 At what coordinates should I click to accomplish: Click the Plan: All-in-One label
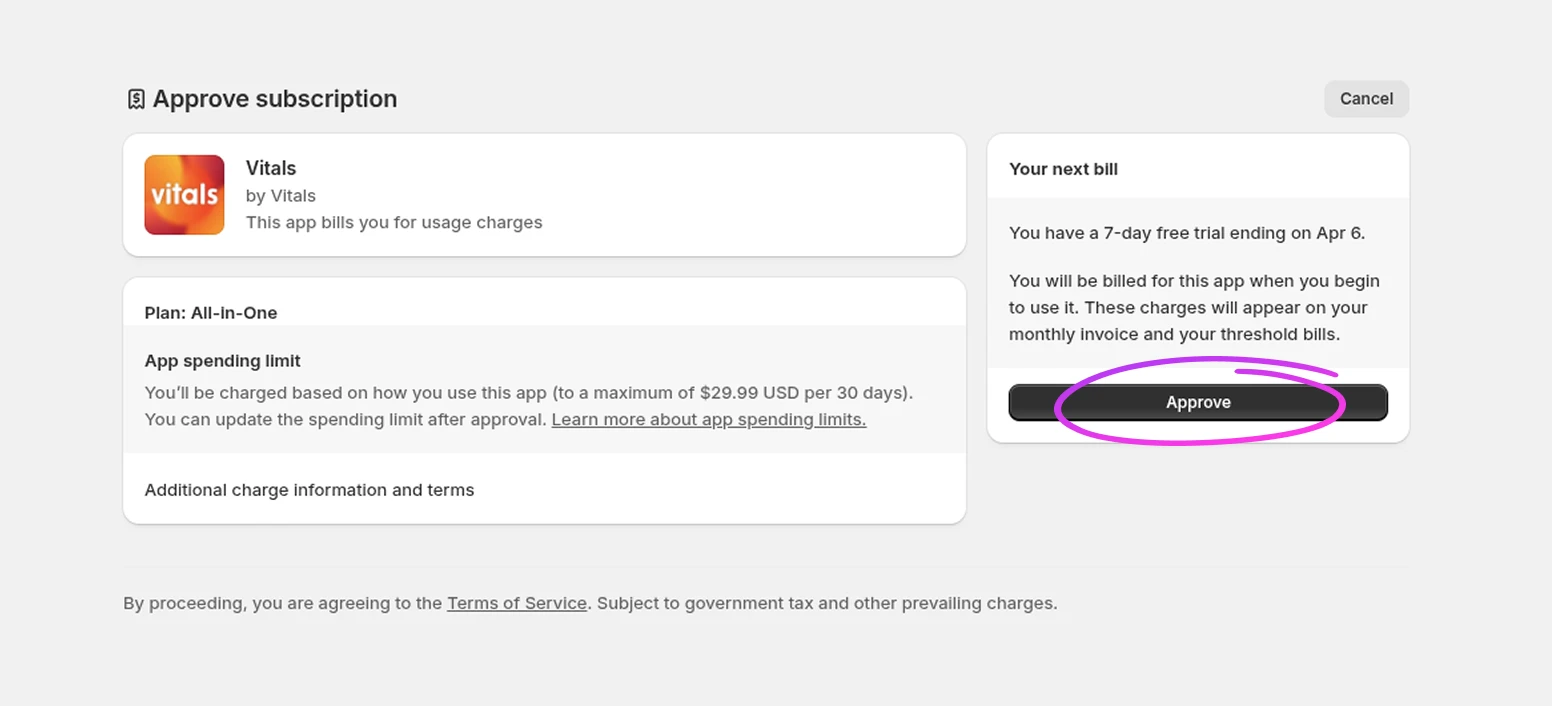click(x=211, y=313)
